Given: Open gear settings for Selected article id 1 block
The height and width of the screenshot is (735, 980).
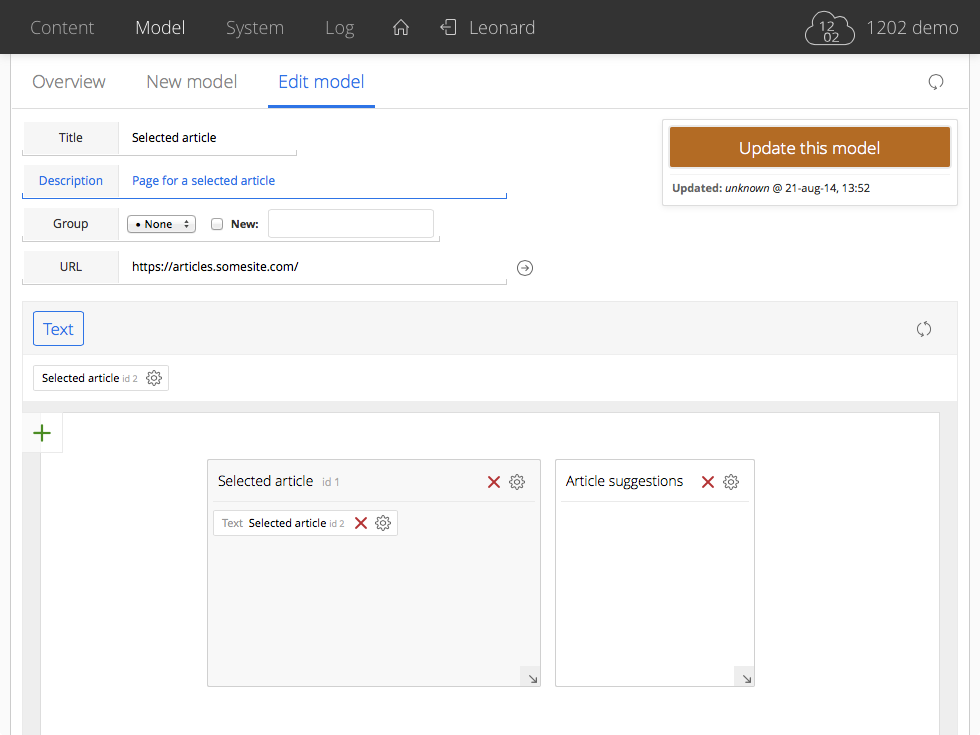Looking at the screenshot, I should 517,482.
